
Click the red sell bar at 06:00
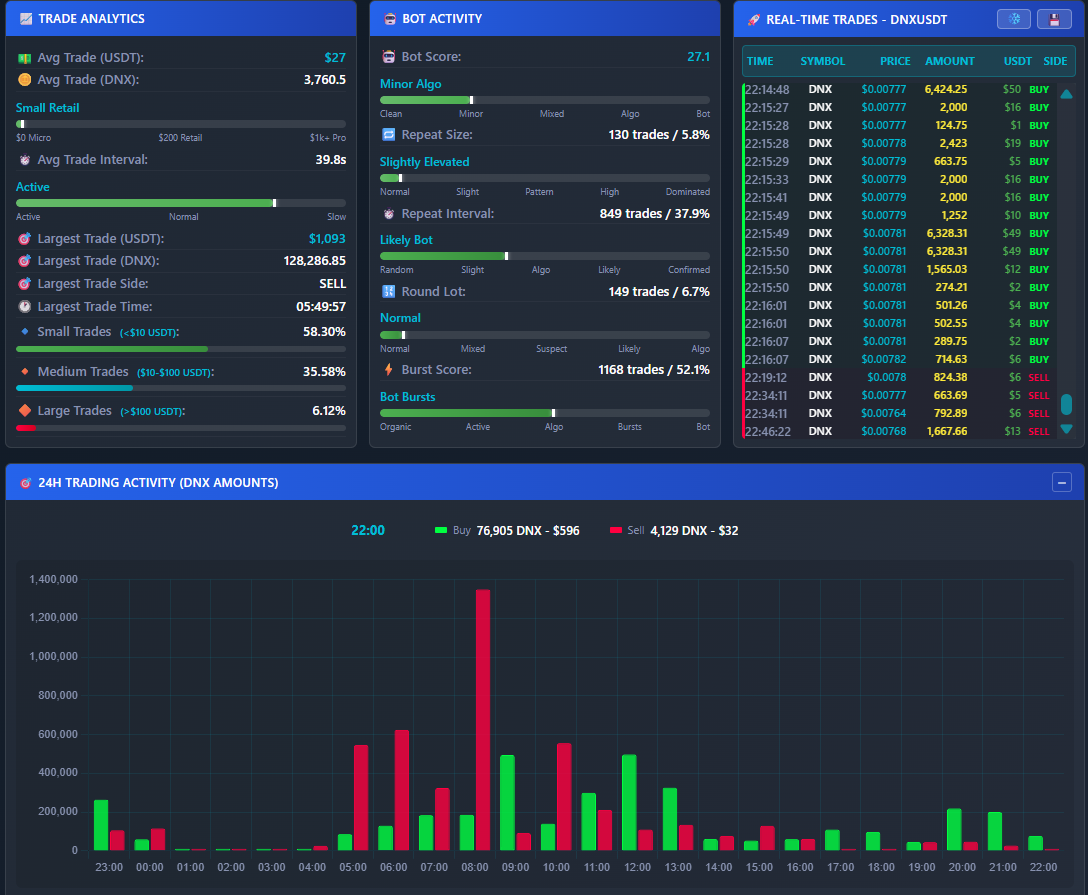[402, 790]
